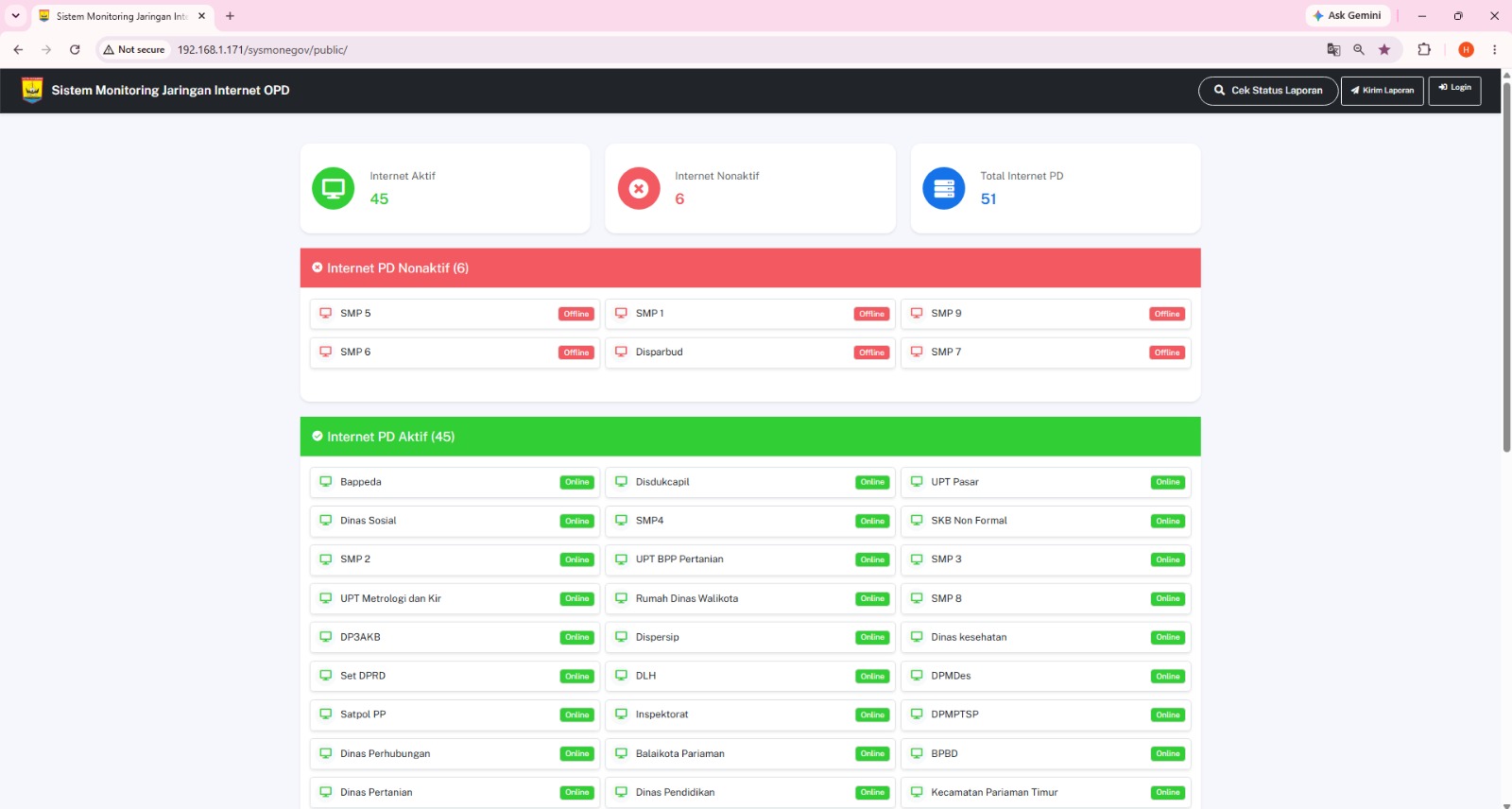Click the Kirim Laporan button
The image size is (1512, 809).
(1382, 91)
